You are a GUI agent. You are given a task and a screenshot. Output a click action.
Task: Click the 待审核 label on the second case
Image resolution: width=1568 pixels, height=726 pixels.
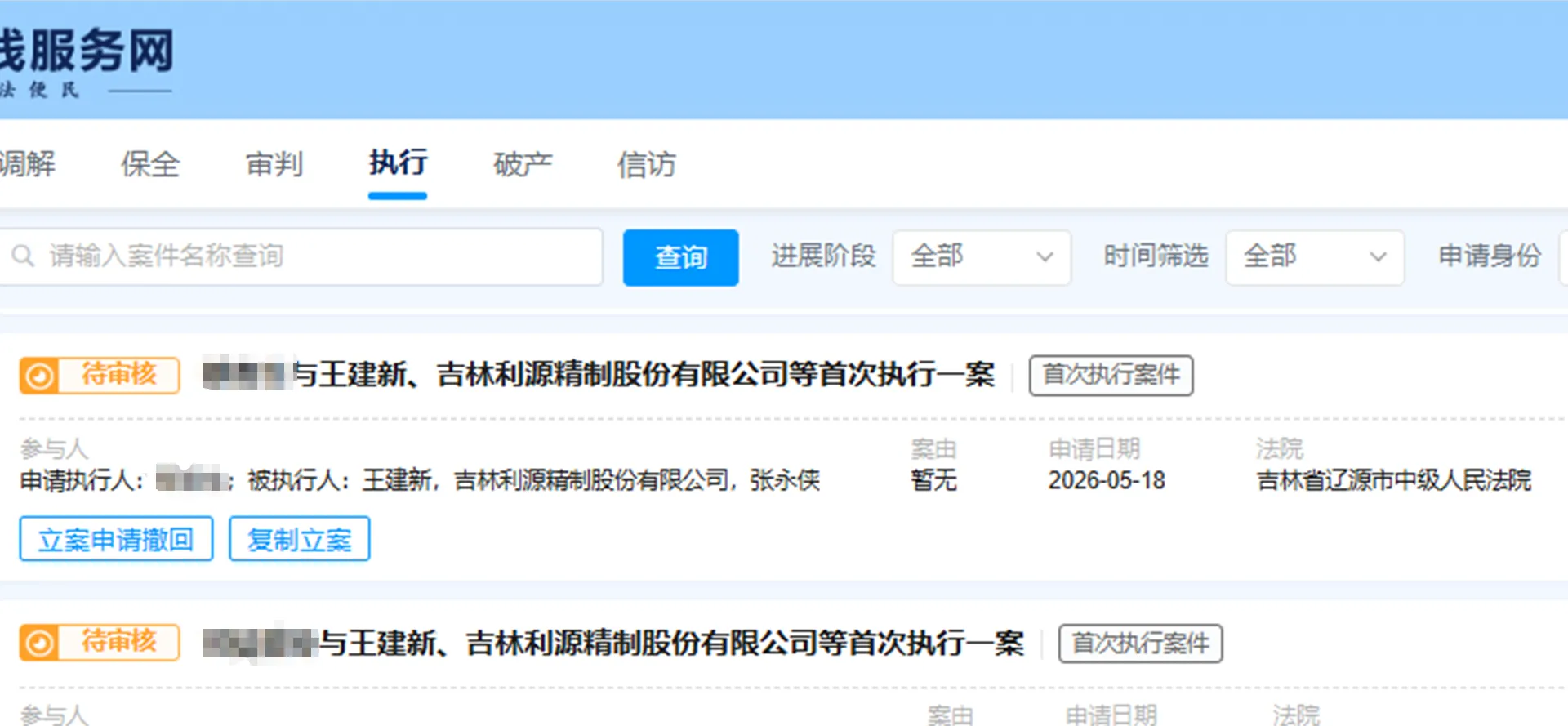tap(119, 642)
